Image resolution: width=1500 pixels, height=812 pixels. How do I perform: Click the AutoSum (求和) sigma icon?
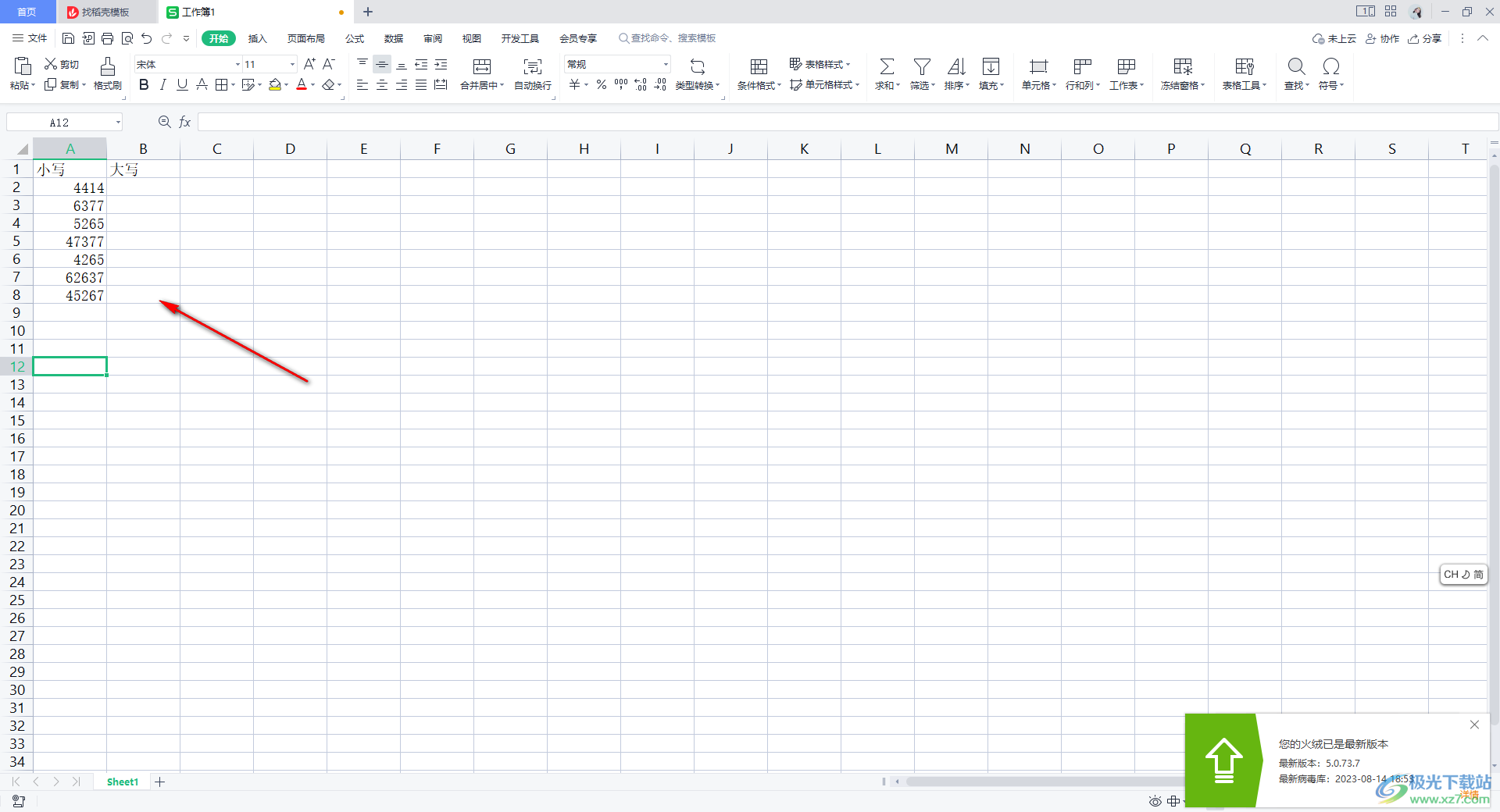point(887,66)
